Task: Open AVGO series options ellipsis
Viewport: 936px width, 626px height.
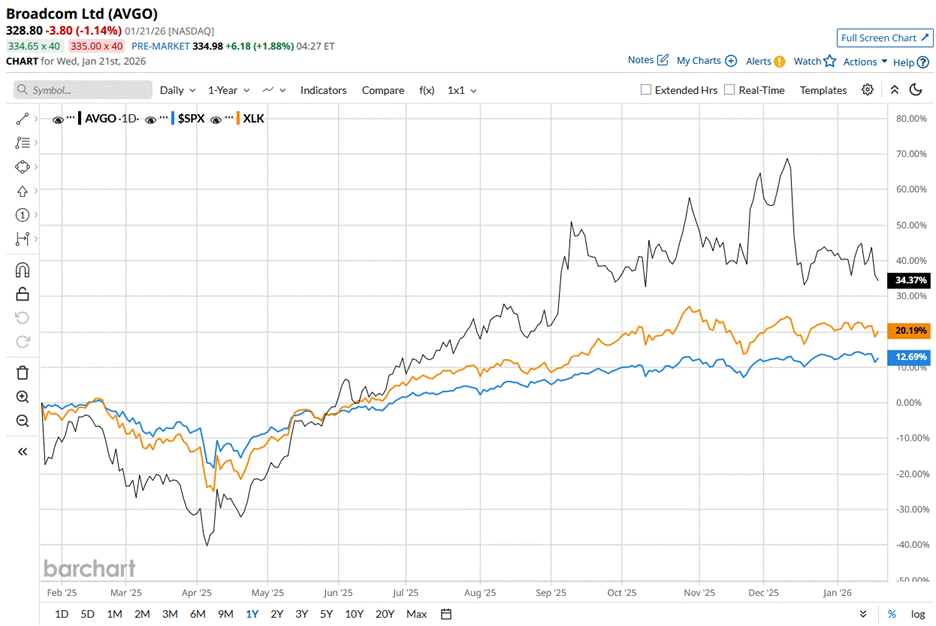Action: [70, 117]
